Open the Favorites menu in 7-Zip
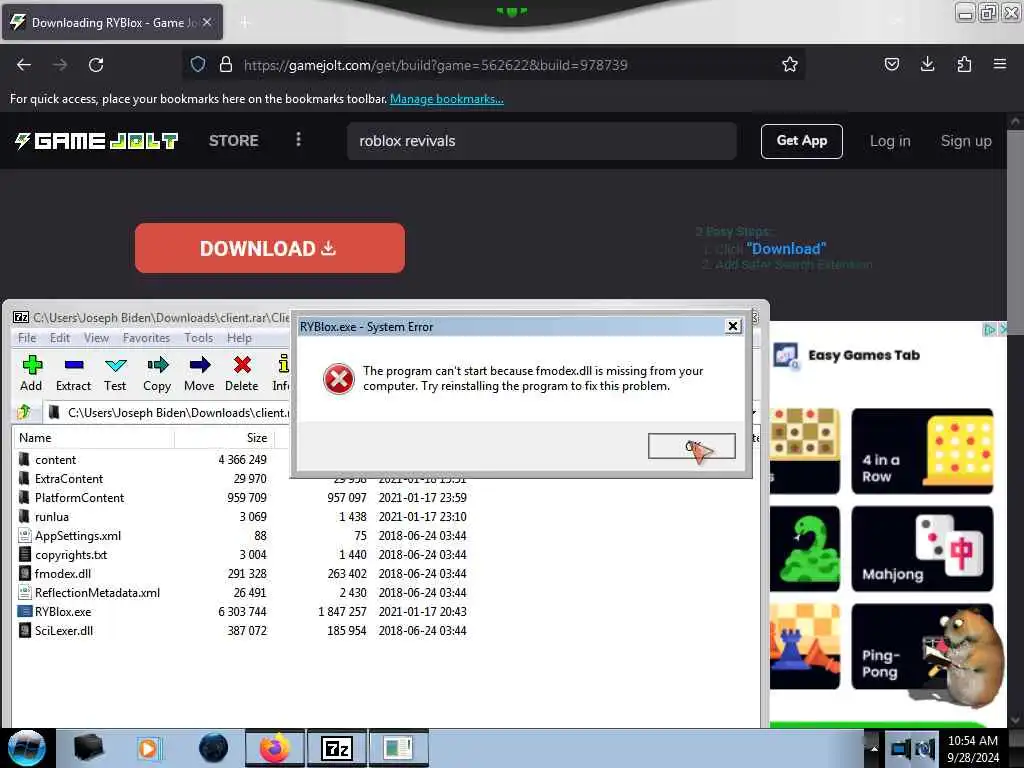The width and height of the screenshot is (1024, 768). click(x=146, y=338)
